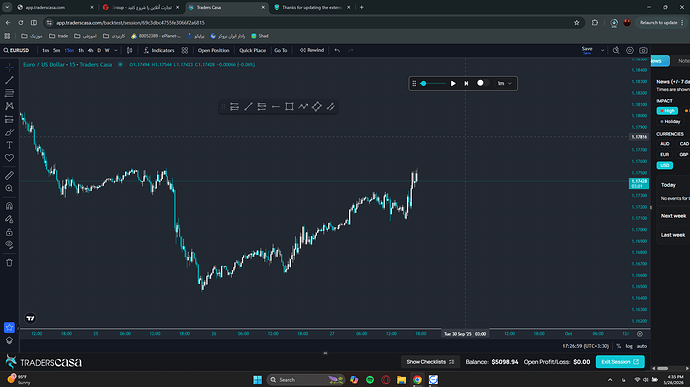Select the ruler measure tool
This screenshot has height=387, width=690.
pos(9,175)
